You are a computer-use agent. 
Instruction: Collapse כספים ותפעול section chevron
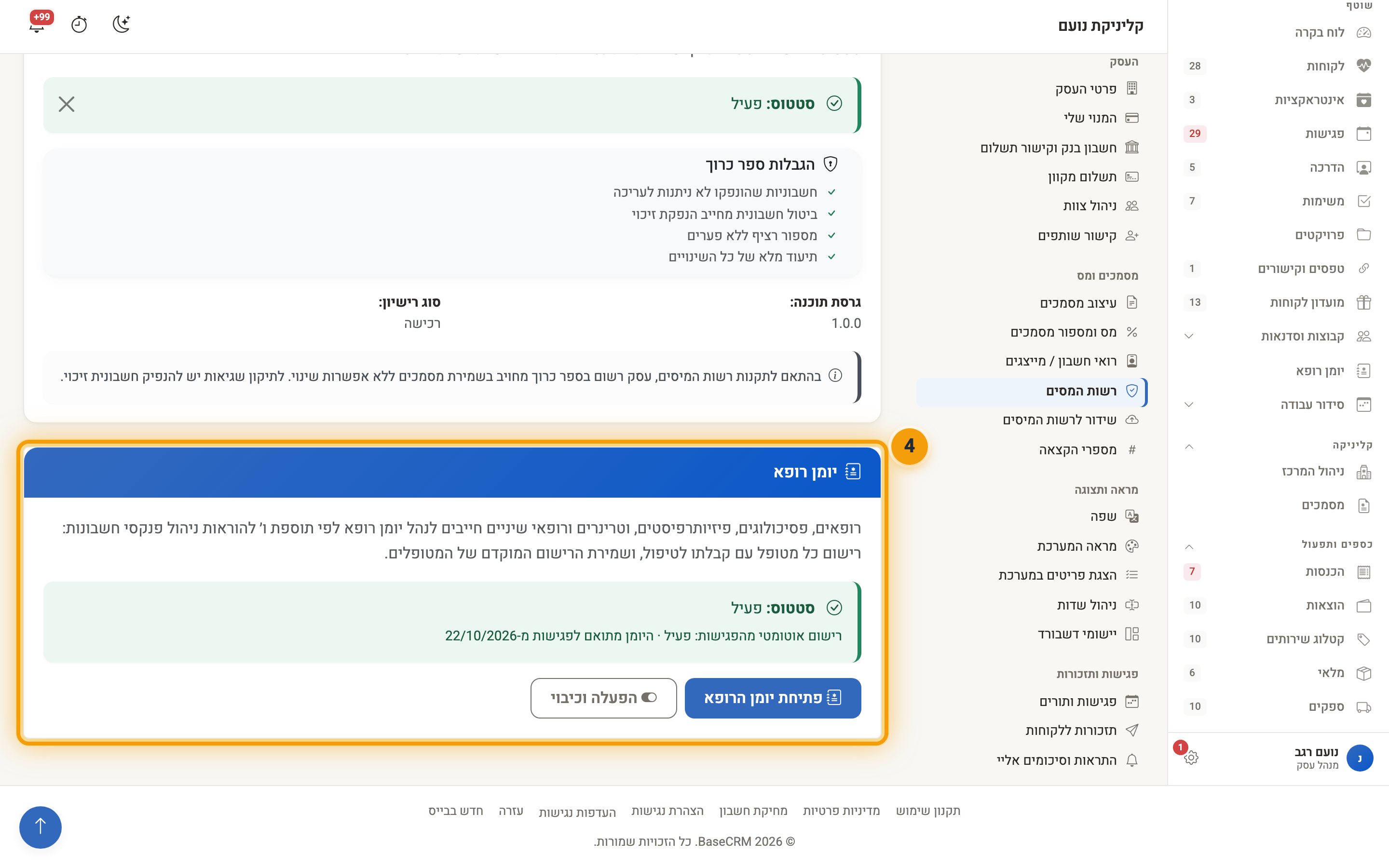(1189, 546)
